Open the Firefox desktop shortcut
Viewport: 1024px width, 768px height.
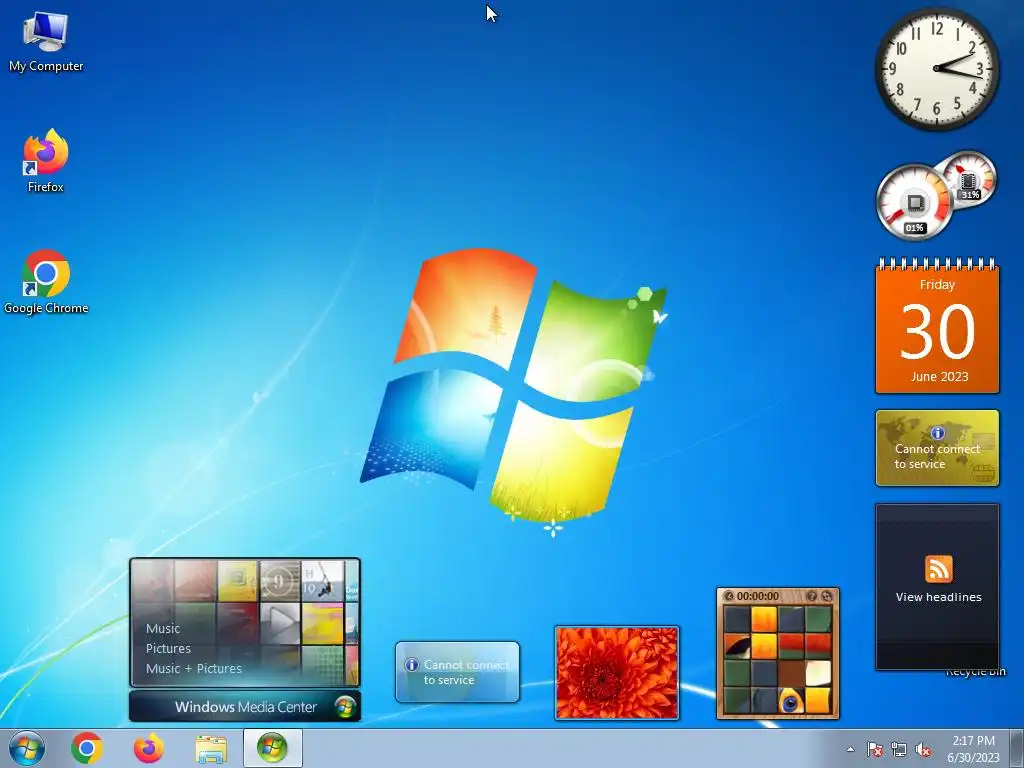(46, 161)
